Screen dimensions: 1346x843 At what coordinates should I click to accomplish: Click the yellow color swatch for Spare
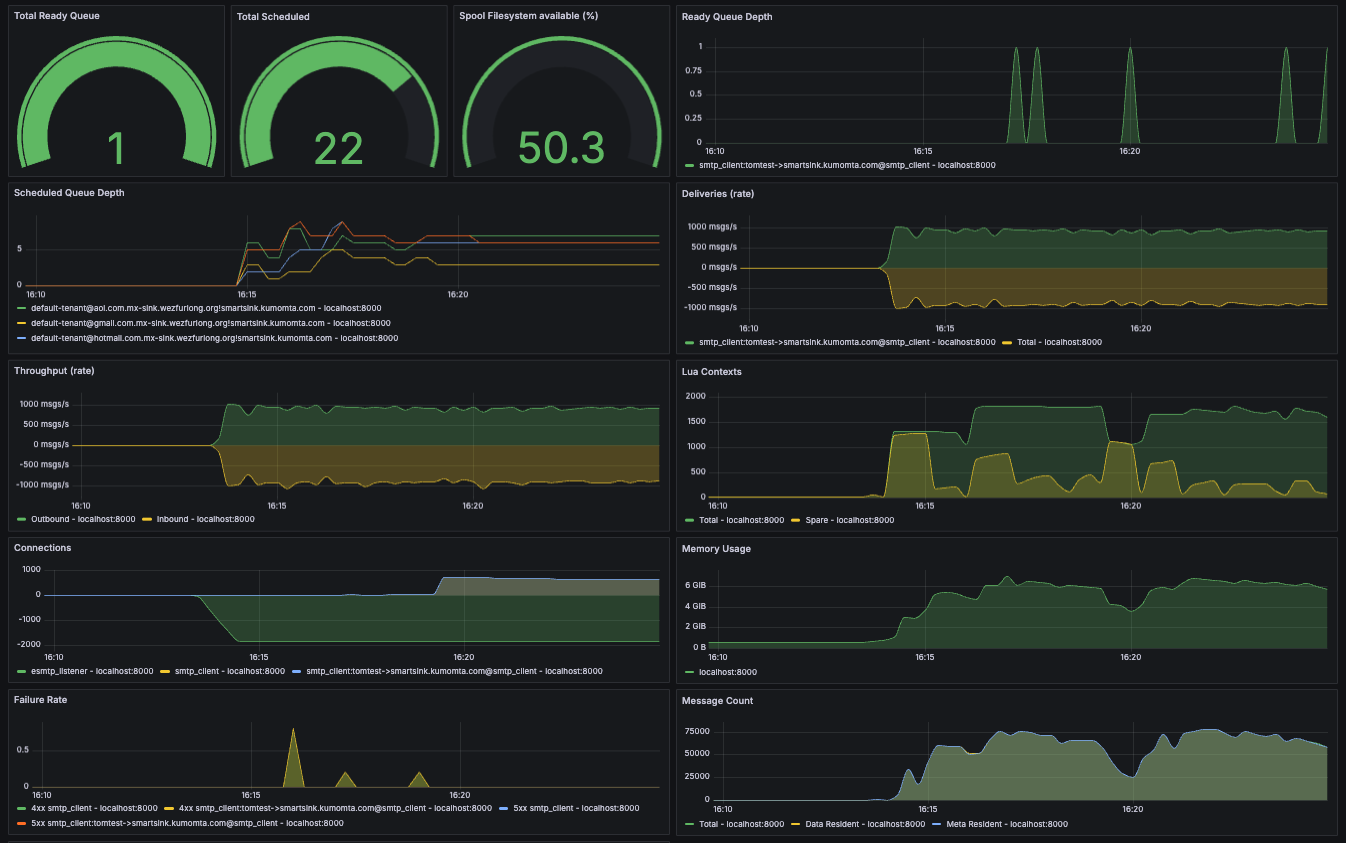point(796,521)
